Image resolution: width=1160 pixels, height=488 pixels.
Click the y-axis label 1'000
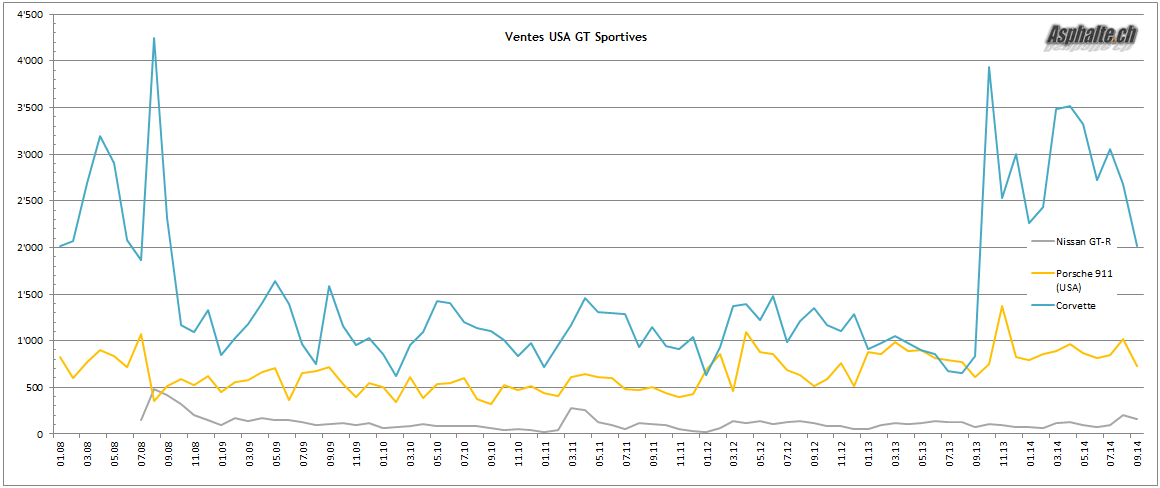(32, 341)
